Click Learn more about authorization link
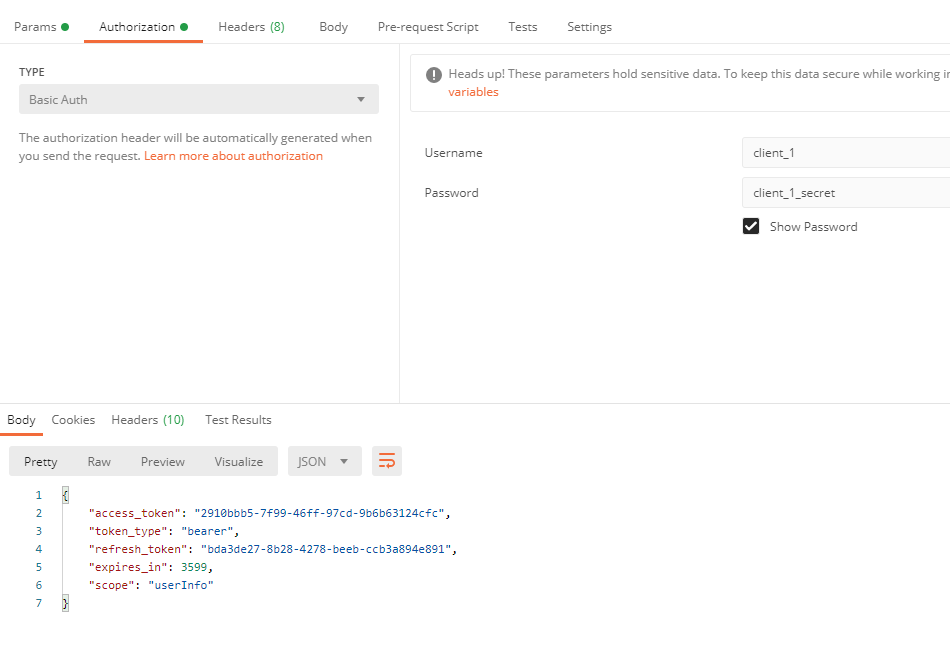 pyautogui.click(x=233, y=156)
